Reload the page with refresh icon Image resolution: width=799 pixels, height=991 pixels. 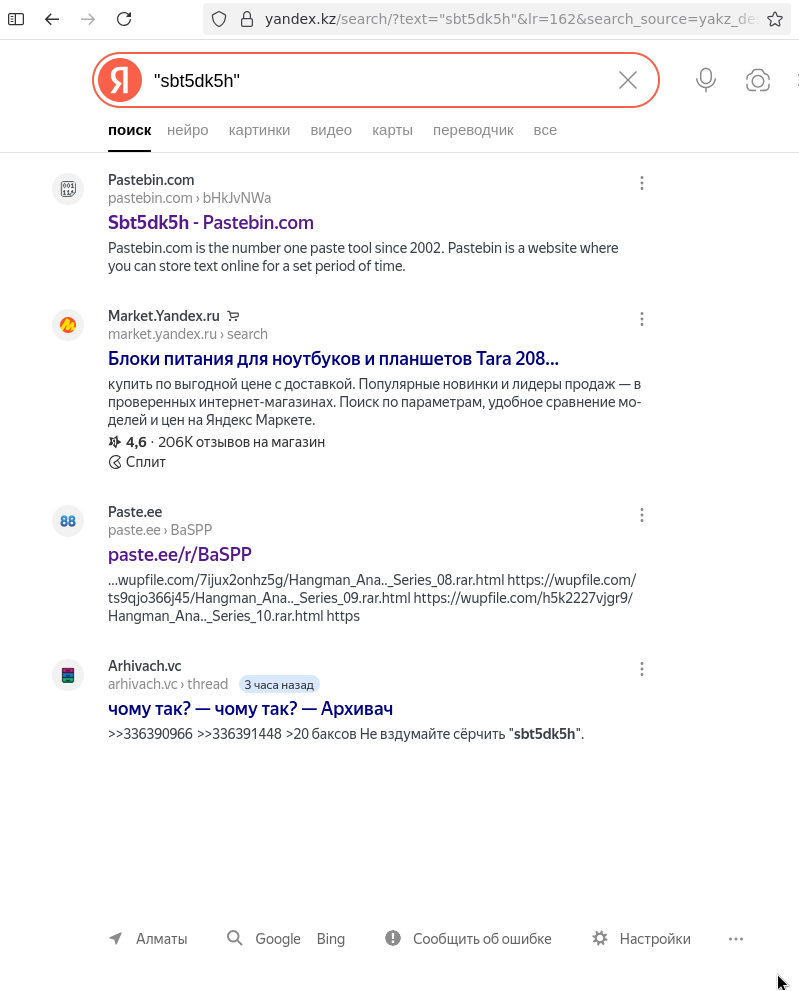tap(124, 19)
